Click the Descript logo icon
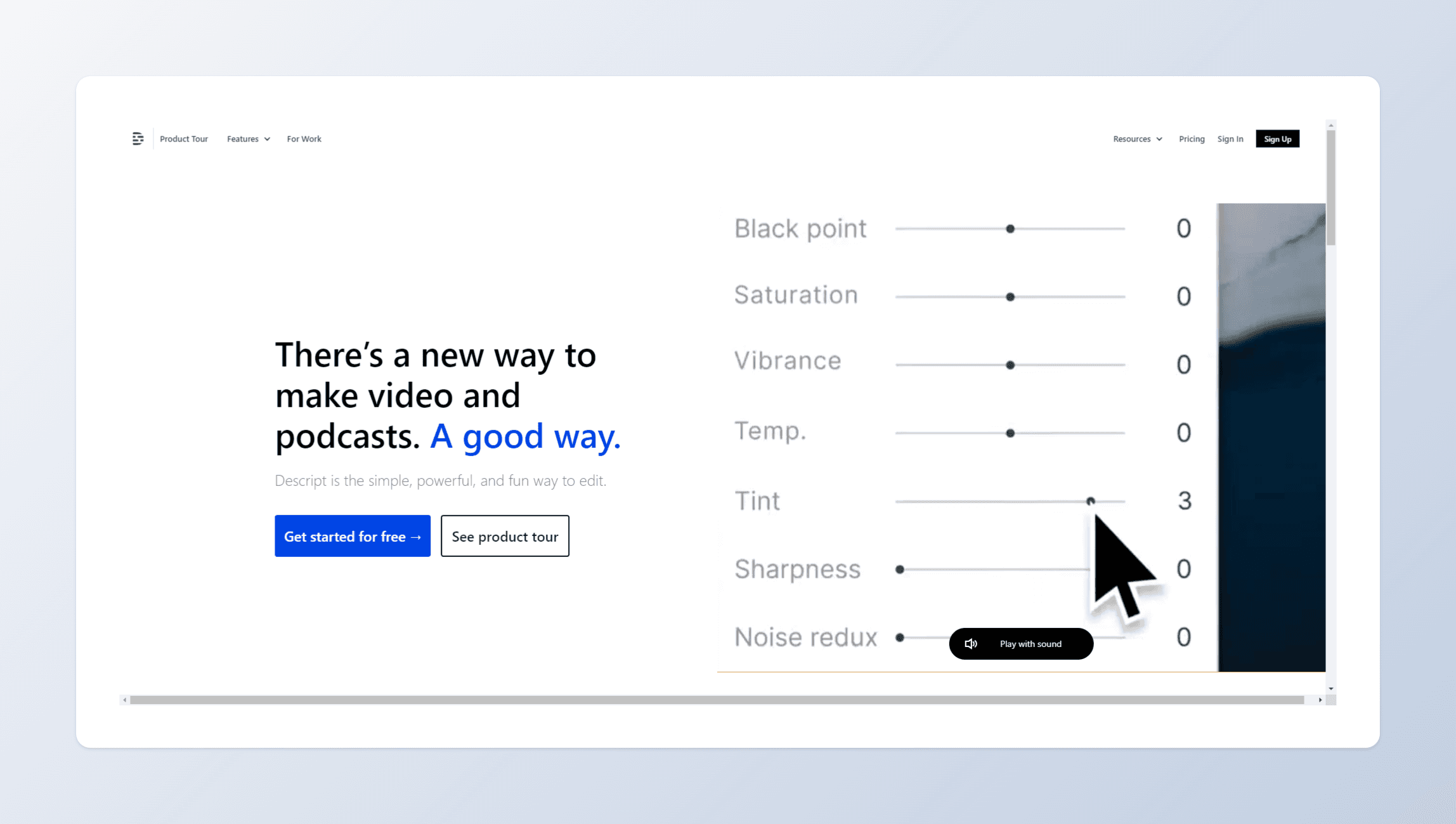The height and width of the screenshot is (824, 1456). 138,138
